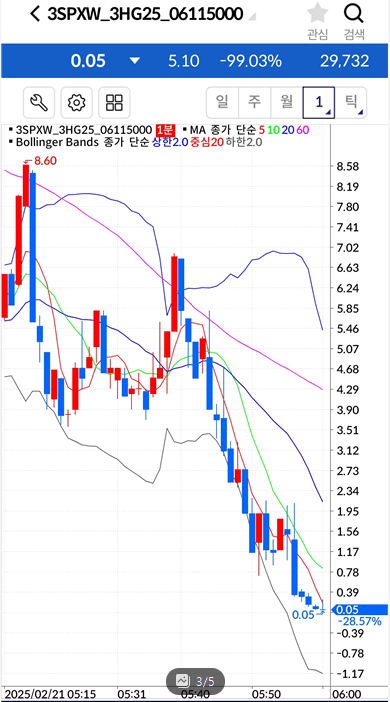Click MA 10 period legend value

point(273,130)
